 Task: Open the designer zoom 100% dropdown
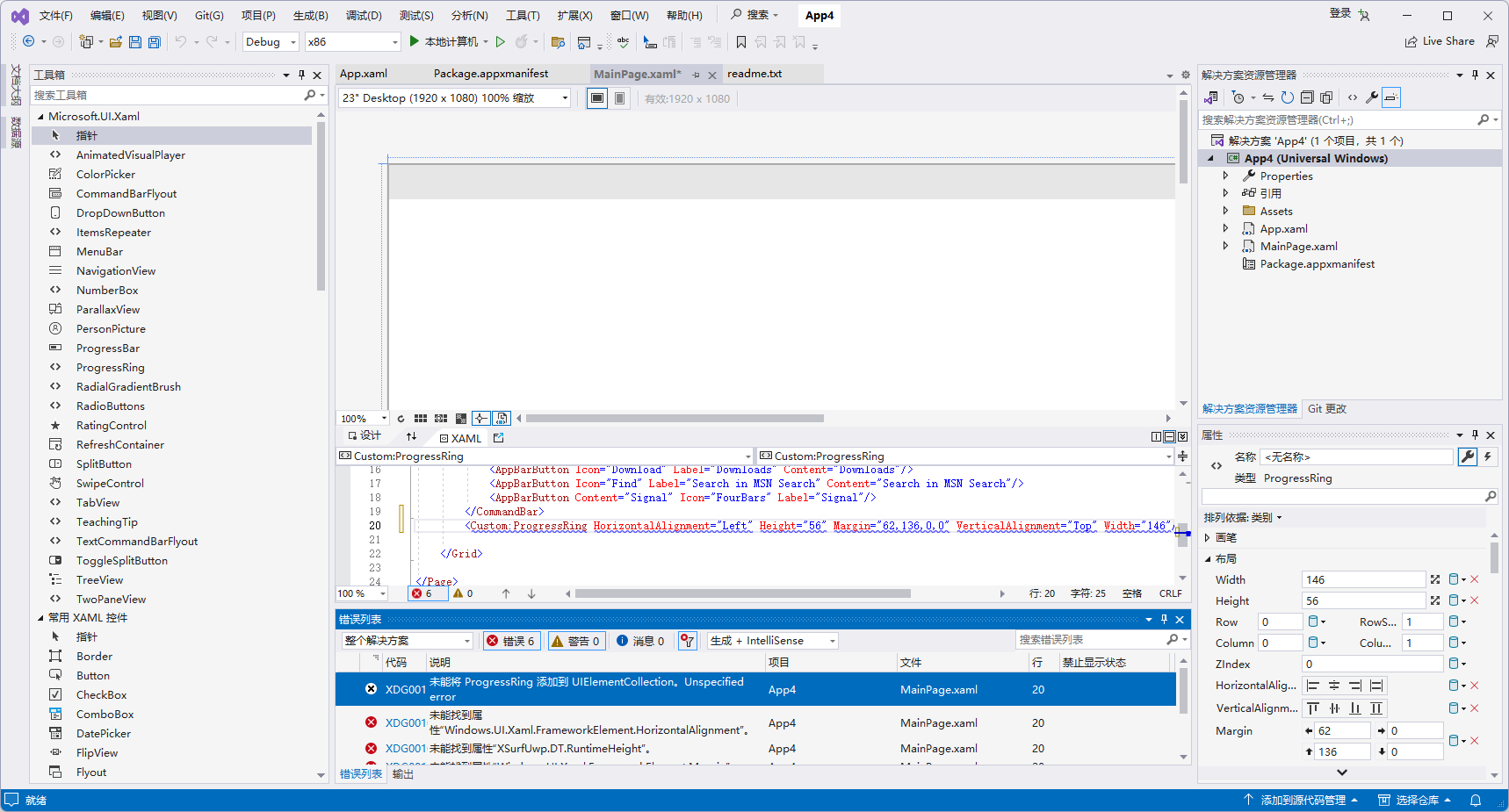click(x=364, y=419)
